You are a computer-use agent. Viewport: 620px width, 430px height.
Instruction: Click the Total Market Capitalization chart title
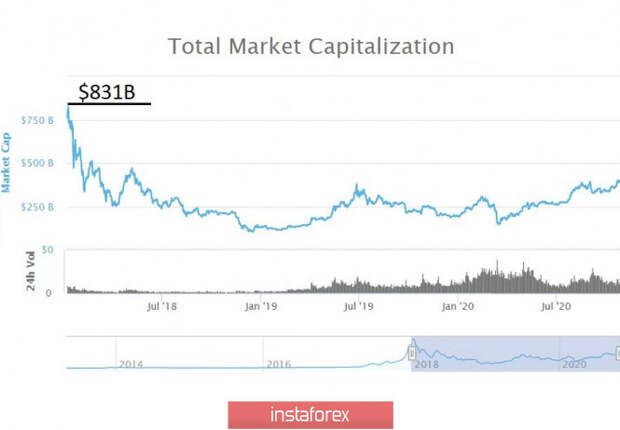point(311,46)
